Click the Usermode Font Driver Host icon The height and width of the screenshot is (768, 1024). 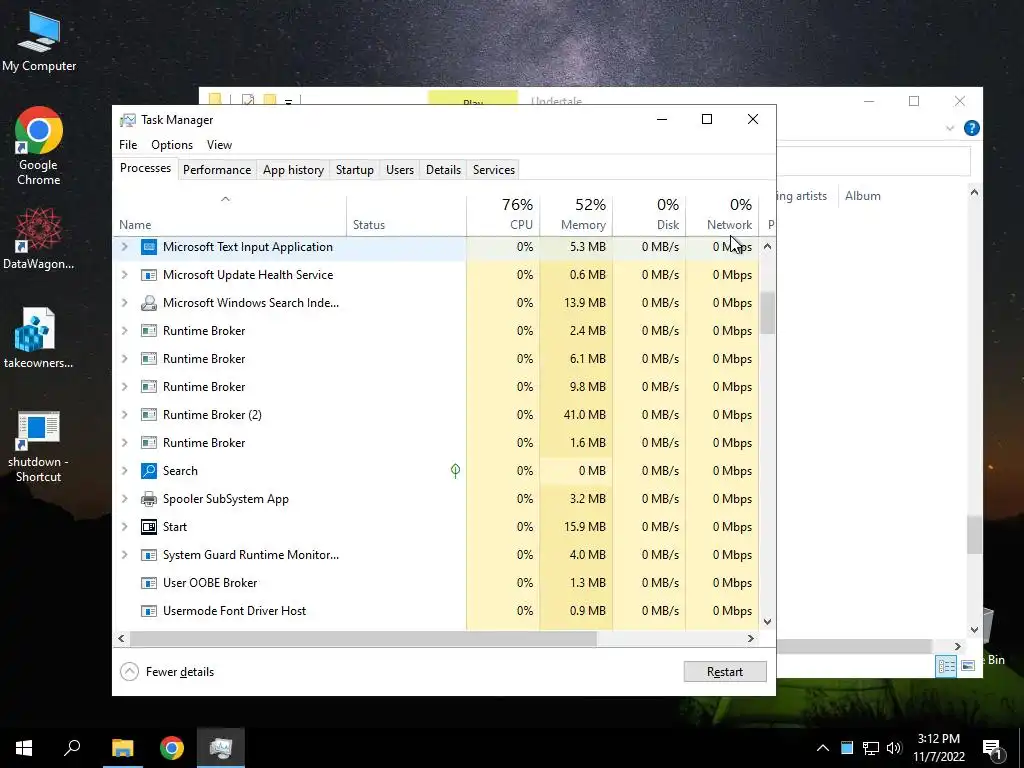(149, 611)
